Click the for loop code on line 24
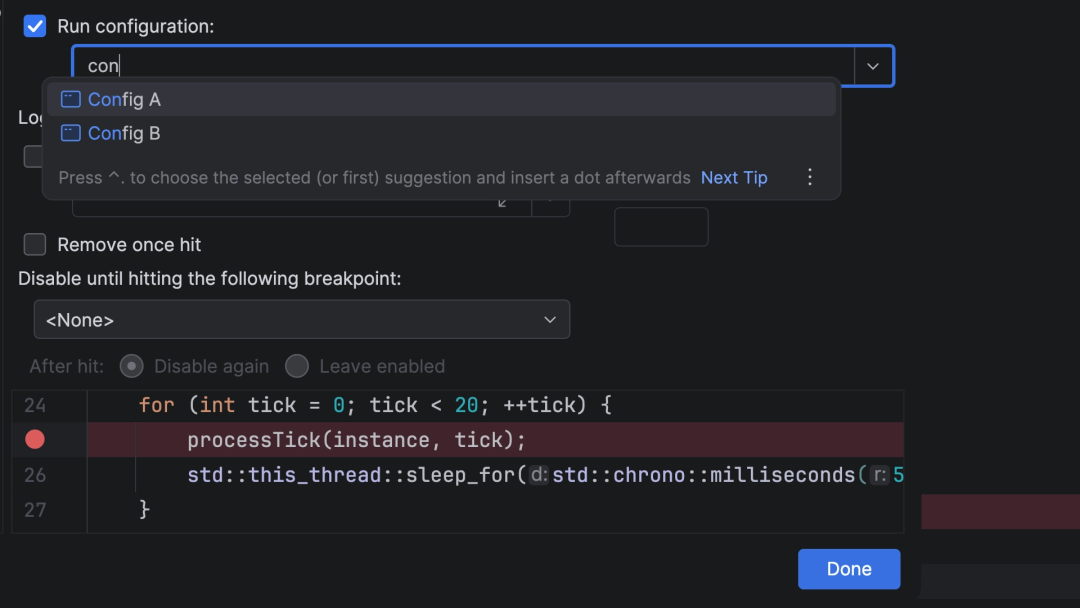 375,405
